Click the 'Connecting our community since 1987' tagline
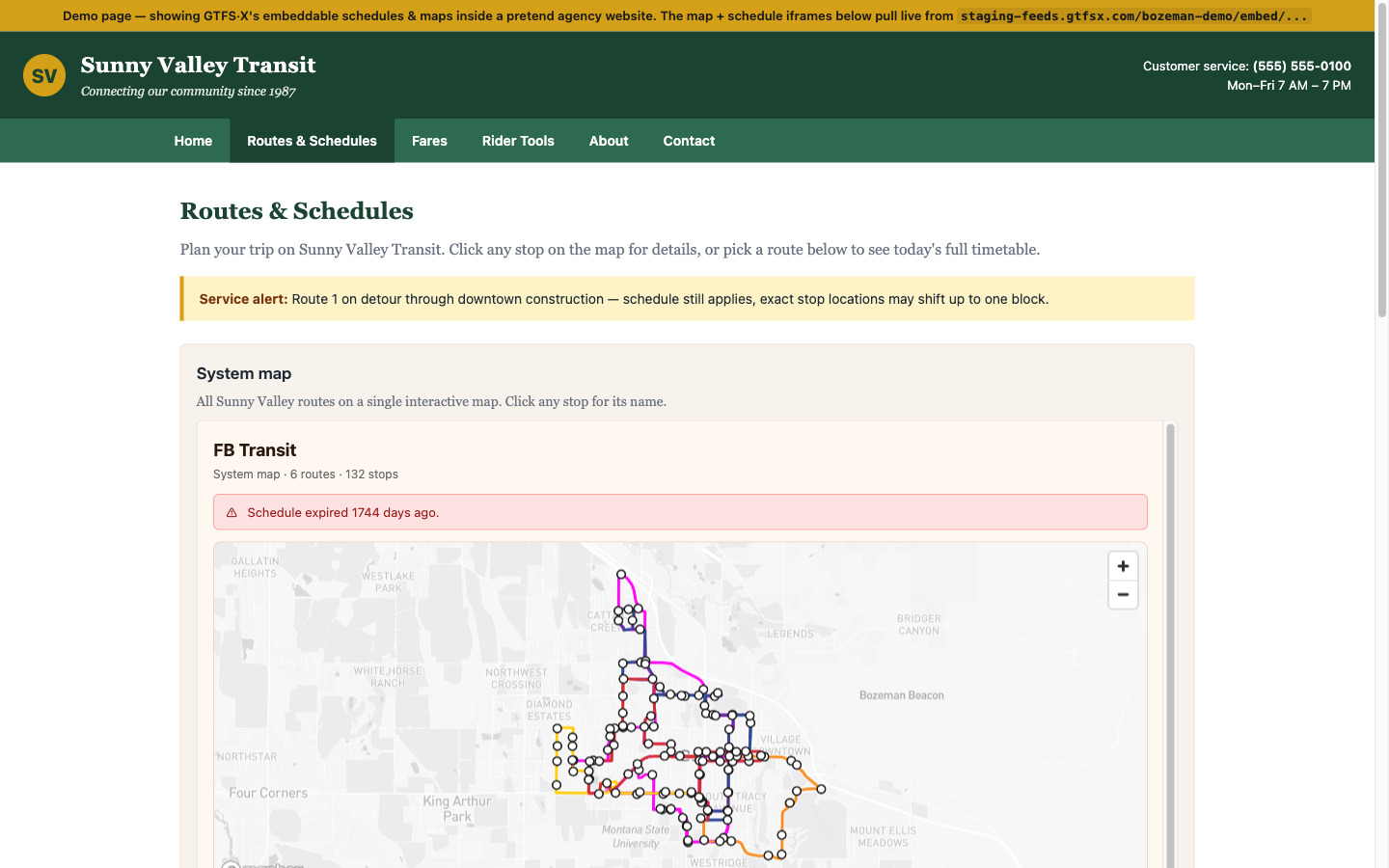This screenshot has height=868, width=1389. tap(188, 92)
